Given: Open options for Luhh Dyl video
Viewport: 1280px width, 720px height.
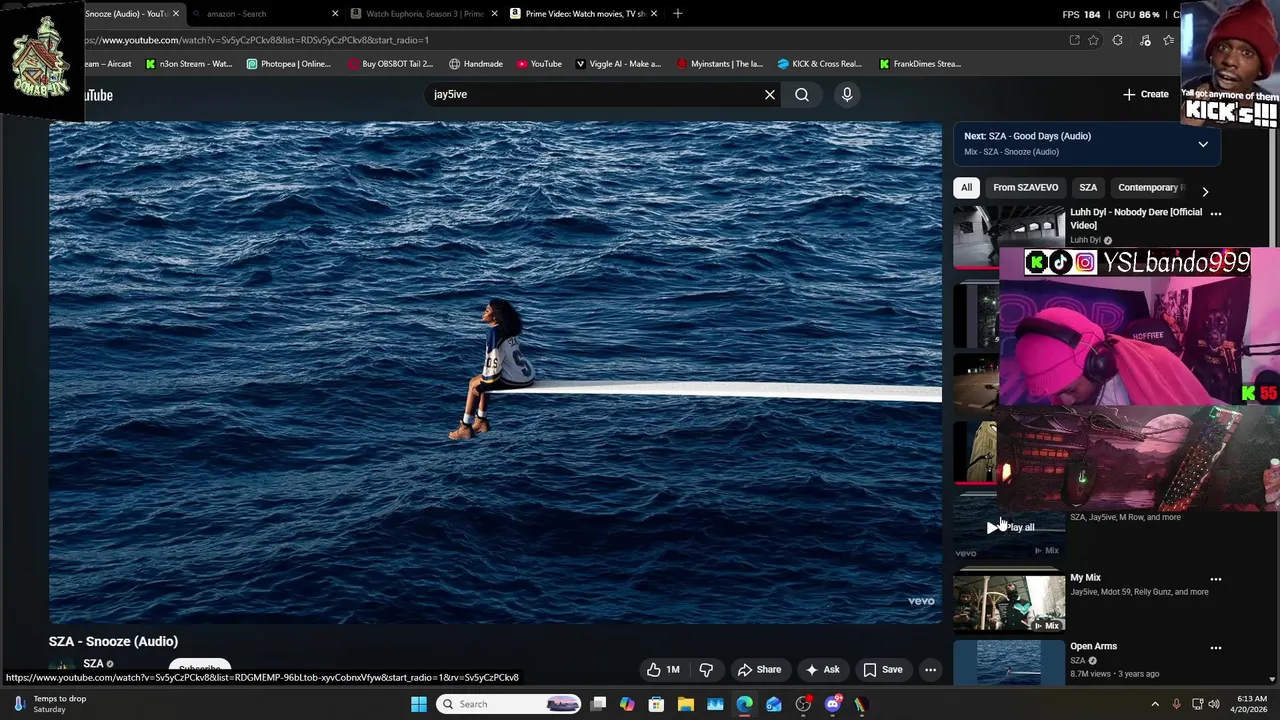Looking at the screenshot, I should coord(1216,214).
